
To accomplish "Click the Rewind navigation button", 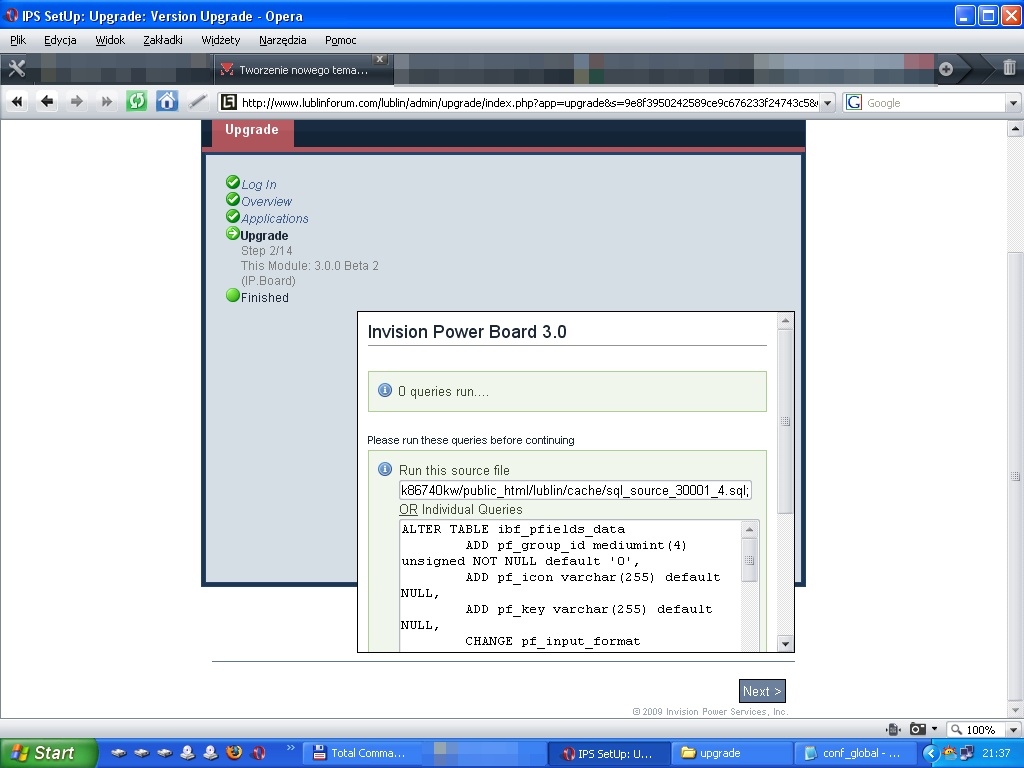I will pyautogui.click(x=17, y=102).
